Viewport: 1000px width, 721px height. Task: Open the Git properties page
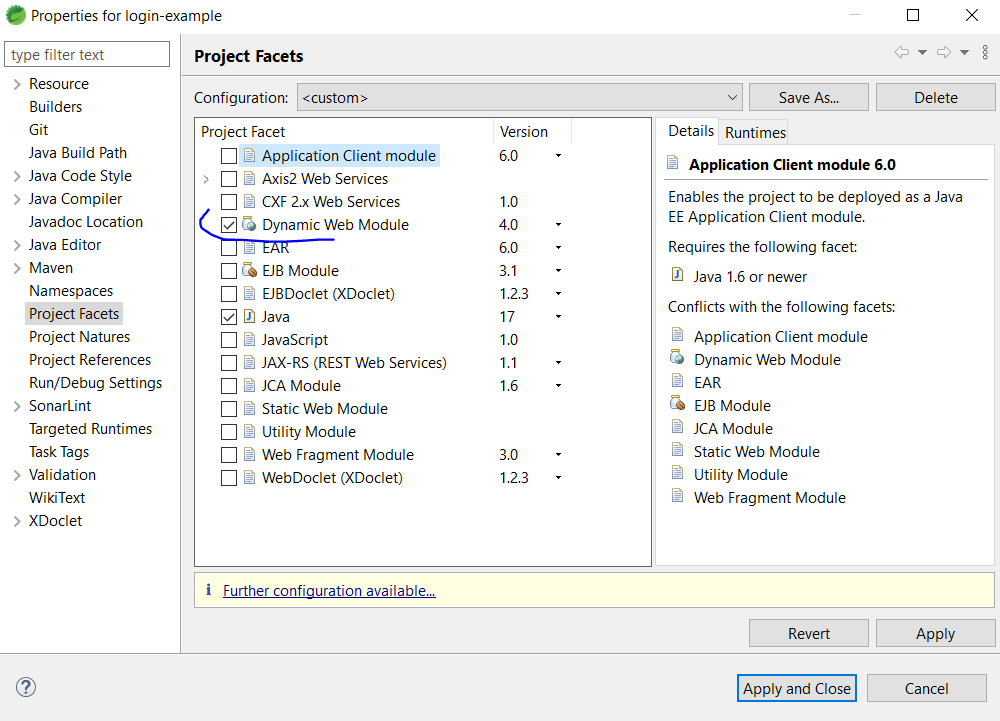click(x=38, y=130)
